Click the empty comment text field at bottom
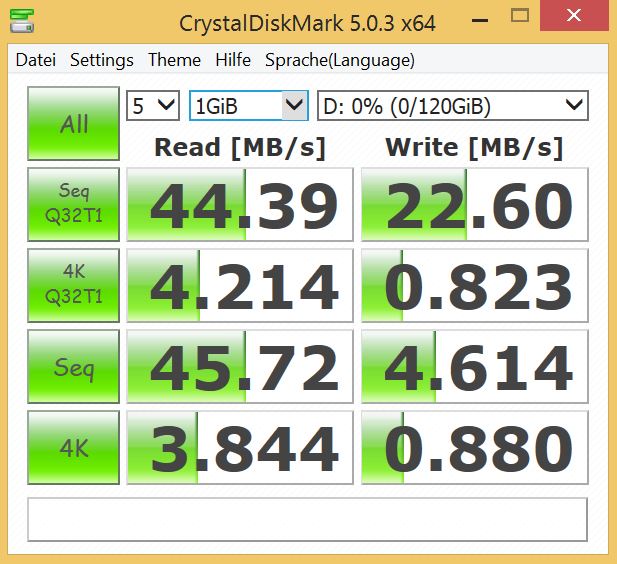The width and height of the screenshot is (617, 564). click(307, 518)
